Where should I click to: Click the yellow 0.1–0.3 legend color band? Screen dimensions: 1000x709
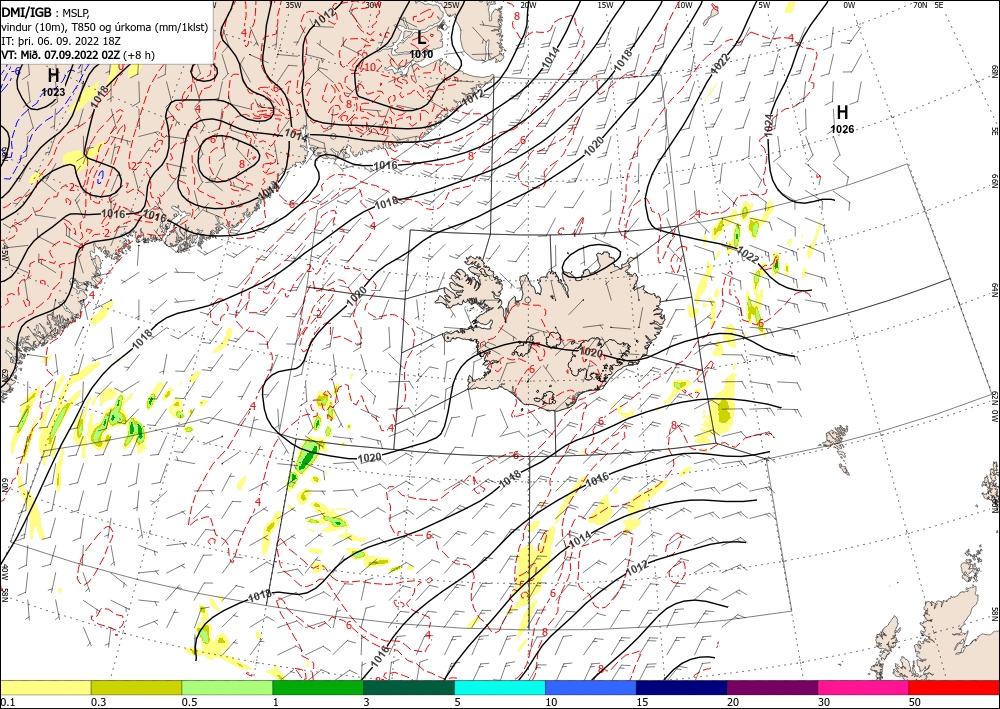(45, 687)
